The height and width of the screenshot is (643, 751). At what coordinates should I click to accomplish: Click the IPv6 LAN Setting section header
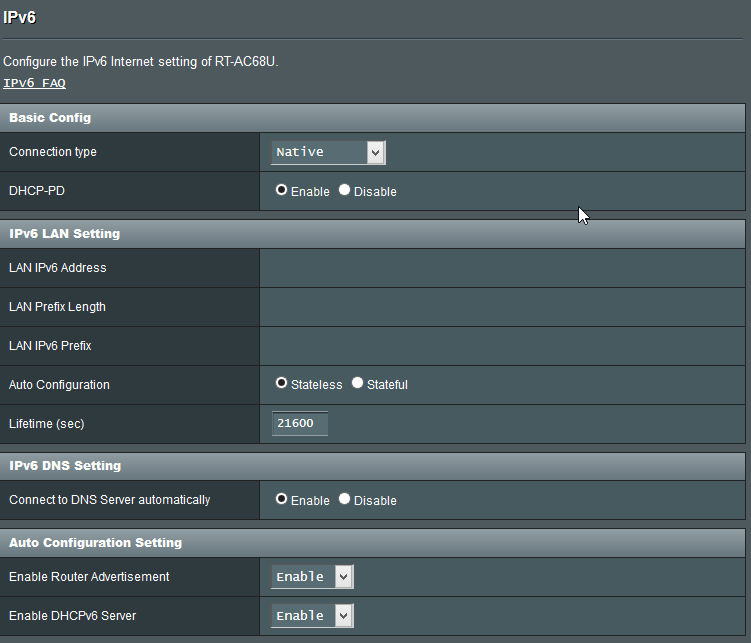coord(373,234)
